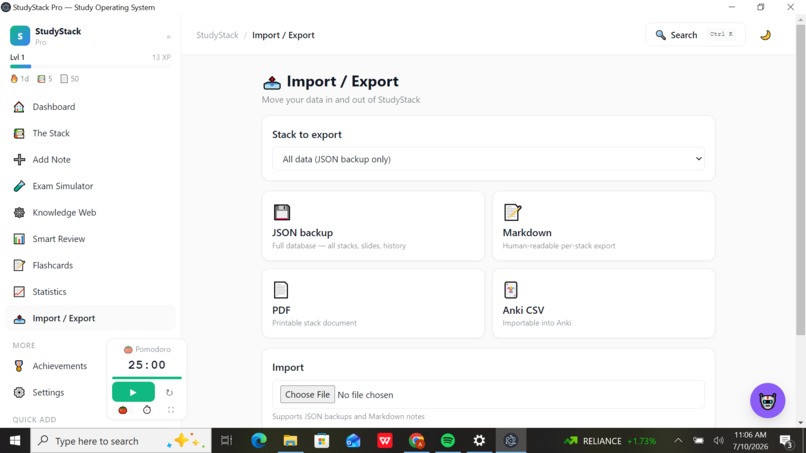The width and height of the screenshot is (806, 453).
Task: Click the volume speaker tray icon
Action: pos(718,441)
